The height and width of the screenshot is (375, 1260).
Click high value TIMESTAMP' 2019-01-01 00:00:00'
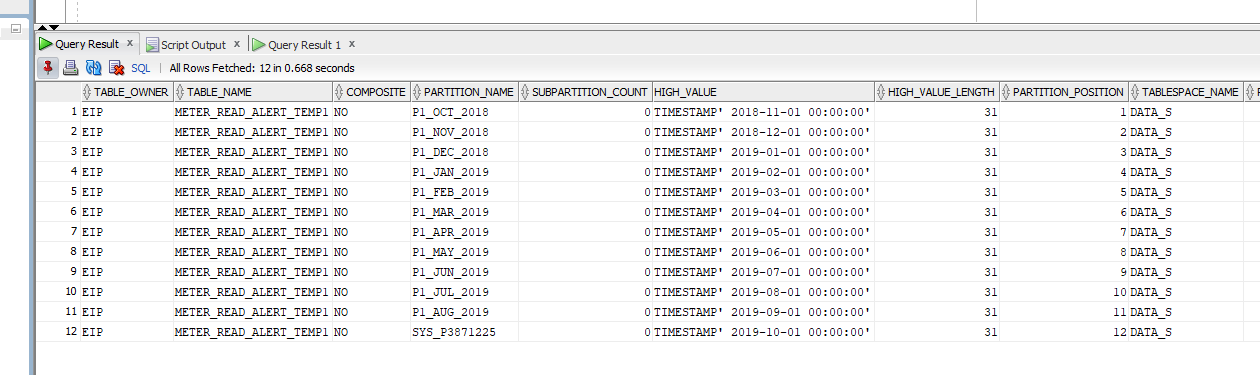pyautogui.click(x=763, y=152)
